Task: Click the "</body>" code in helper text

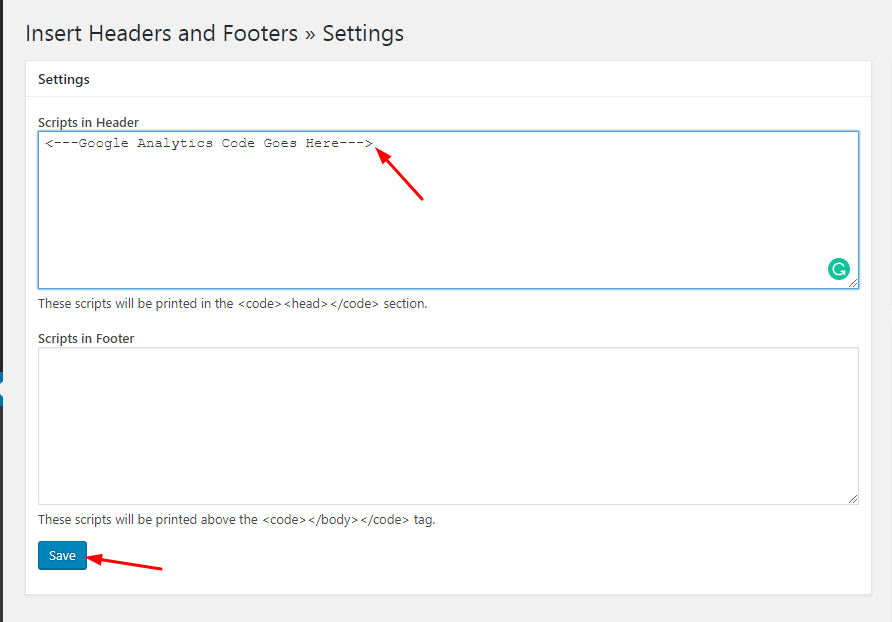Action: (x=334, y=519)
